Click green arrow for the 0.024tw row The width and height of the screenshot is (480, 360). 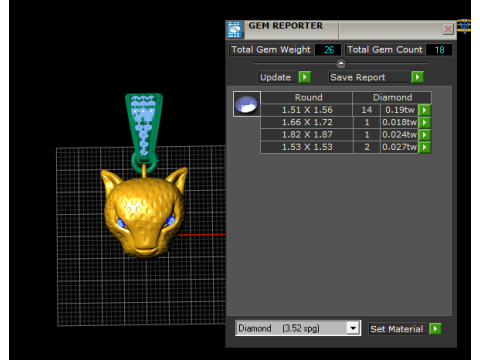pos(425,135)
